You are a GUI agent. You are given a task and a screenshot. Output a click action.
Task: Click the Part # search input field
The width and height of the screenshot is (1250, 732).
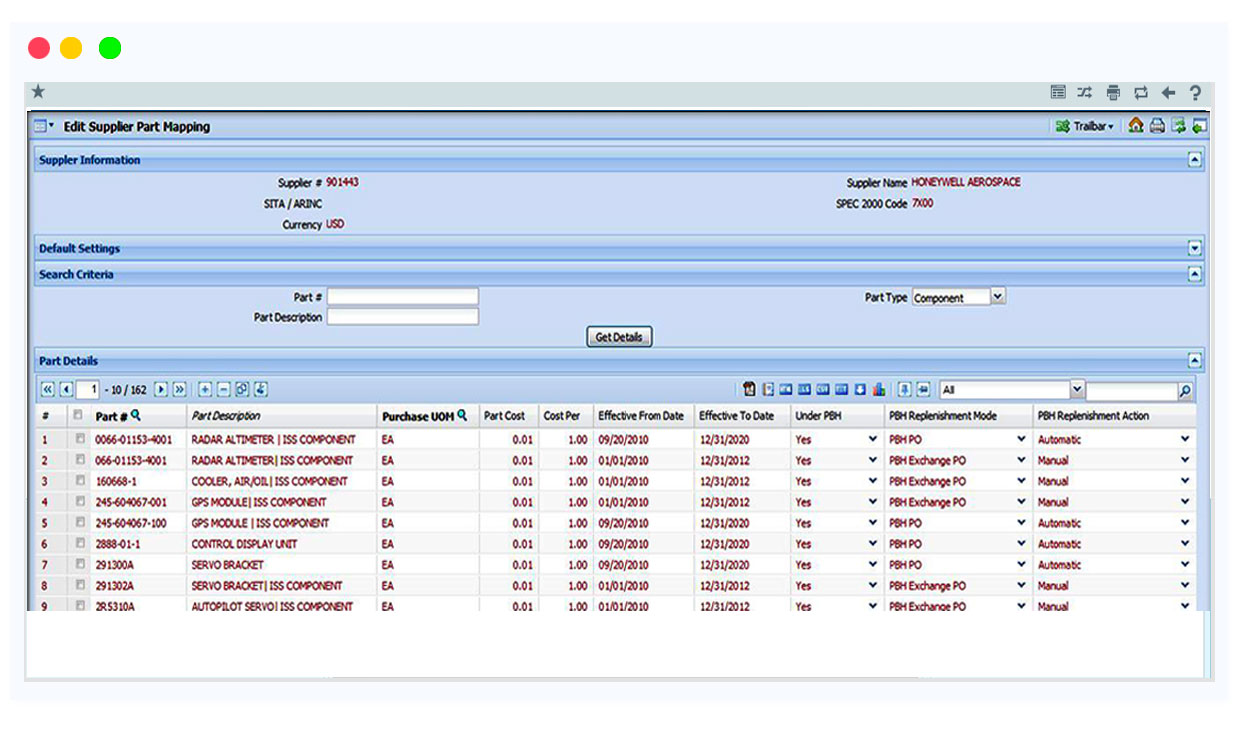[x=403, y=297]
